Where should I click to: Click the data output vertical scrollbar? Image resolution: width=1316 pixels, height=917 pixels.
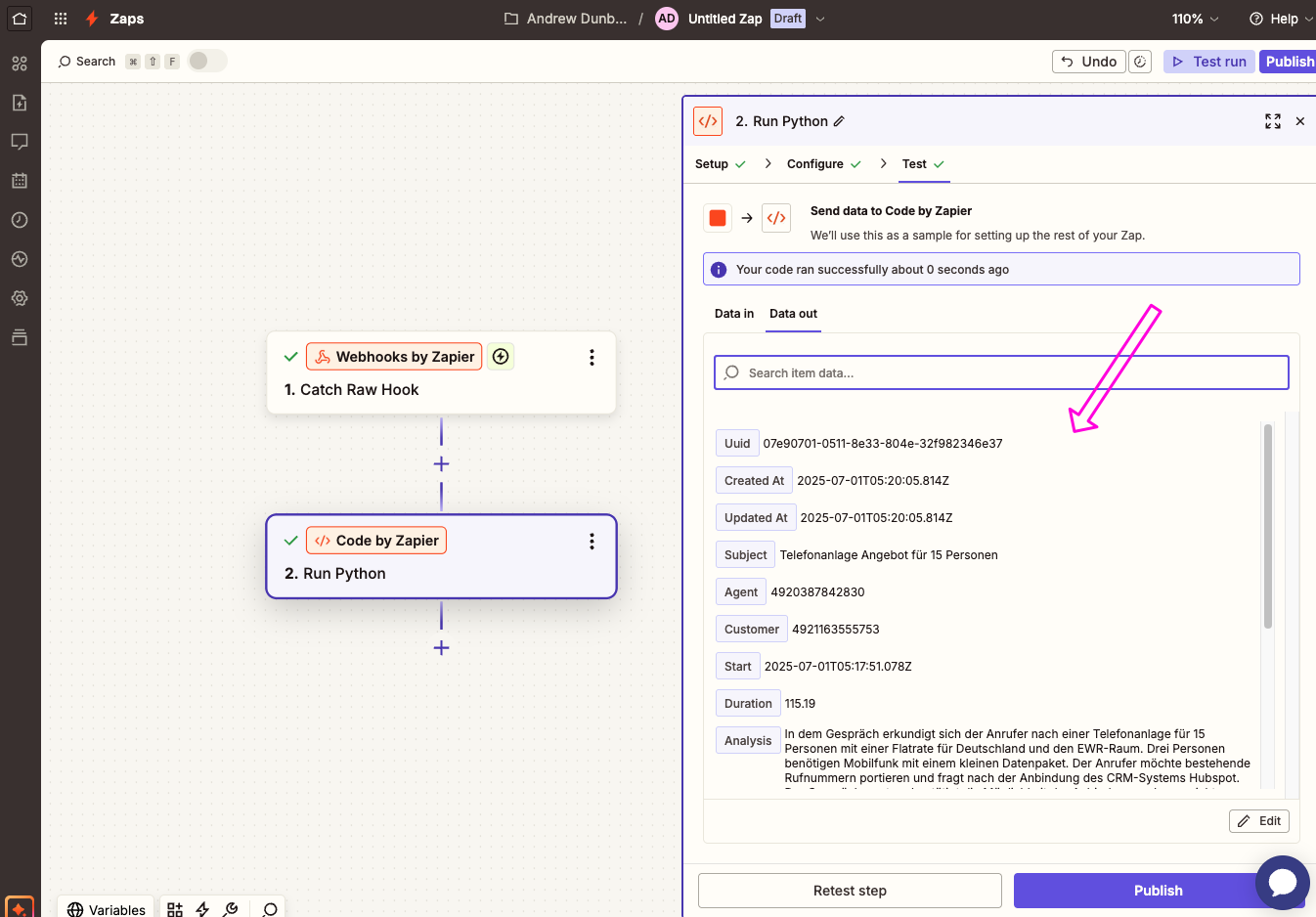pos(1268,526)
